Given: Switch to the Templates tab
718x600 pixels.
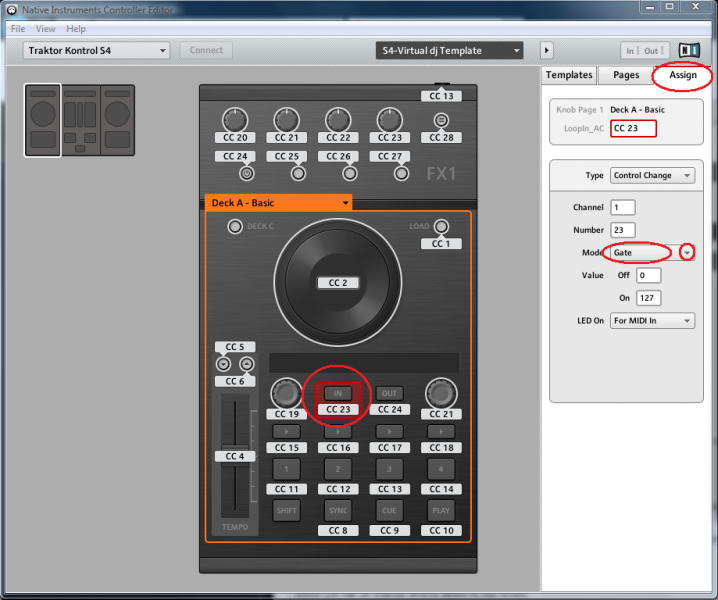Looking at the screenshot, I should click(569, 75).
